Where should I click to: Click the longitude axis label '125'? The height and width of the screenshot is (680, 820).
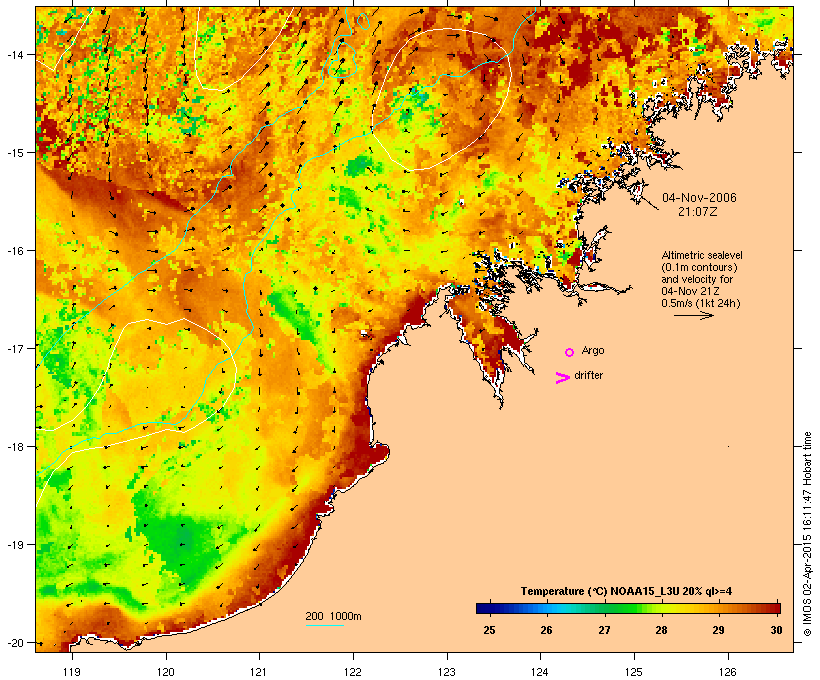tap(634, 672)
